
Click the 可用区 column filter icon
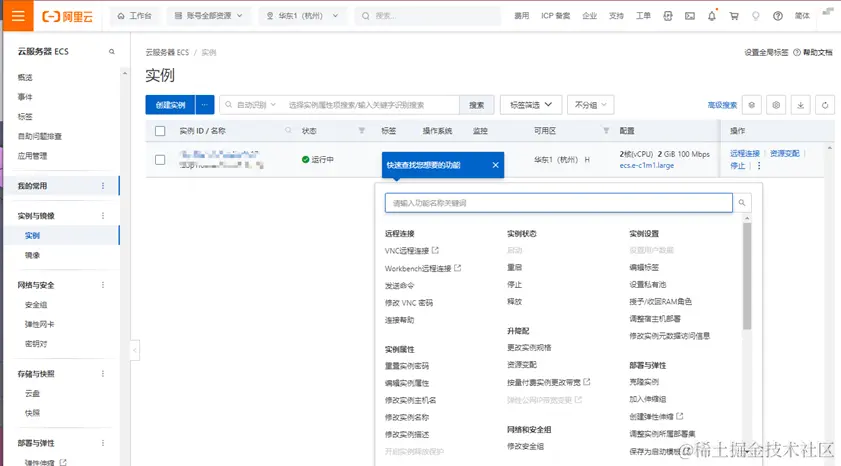606,131
